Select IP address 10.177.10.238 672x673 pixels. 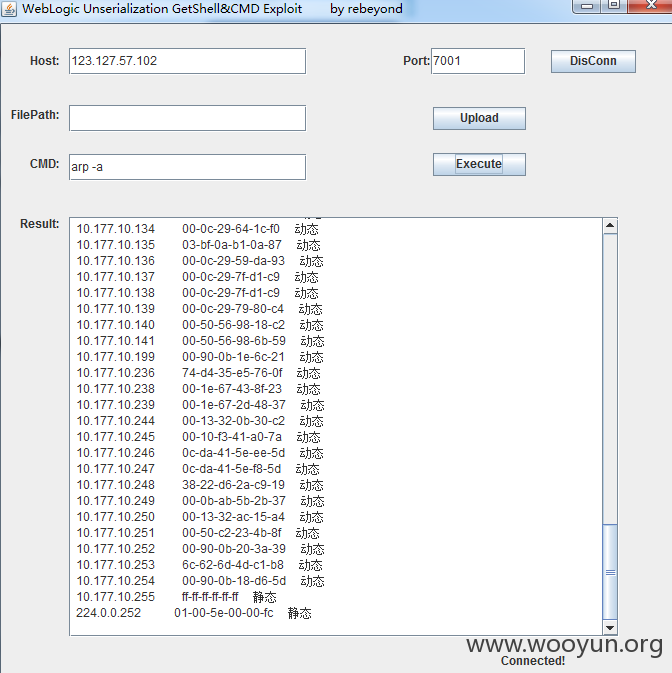click(x=115, y=389)
